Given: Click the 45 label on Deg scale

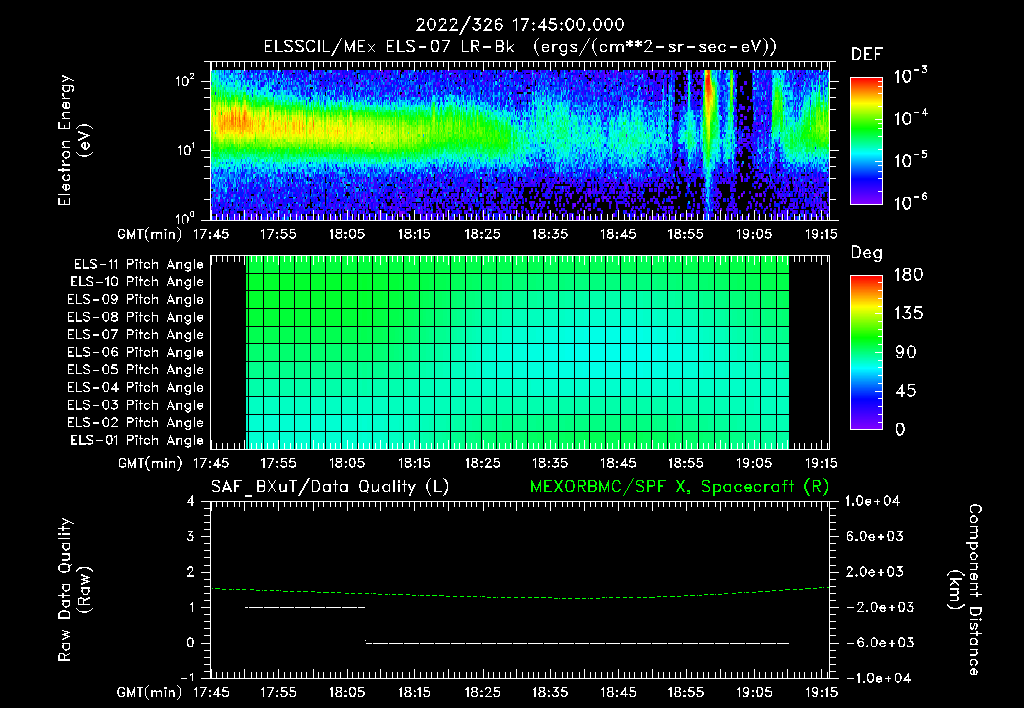Looking at the screenshot, I should [906, 391].
